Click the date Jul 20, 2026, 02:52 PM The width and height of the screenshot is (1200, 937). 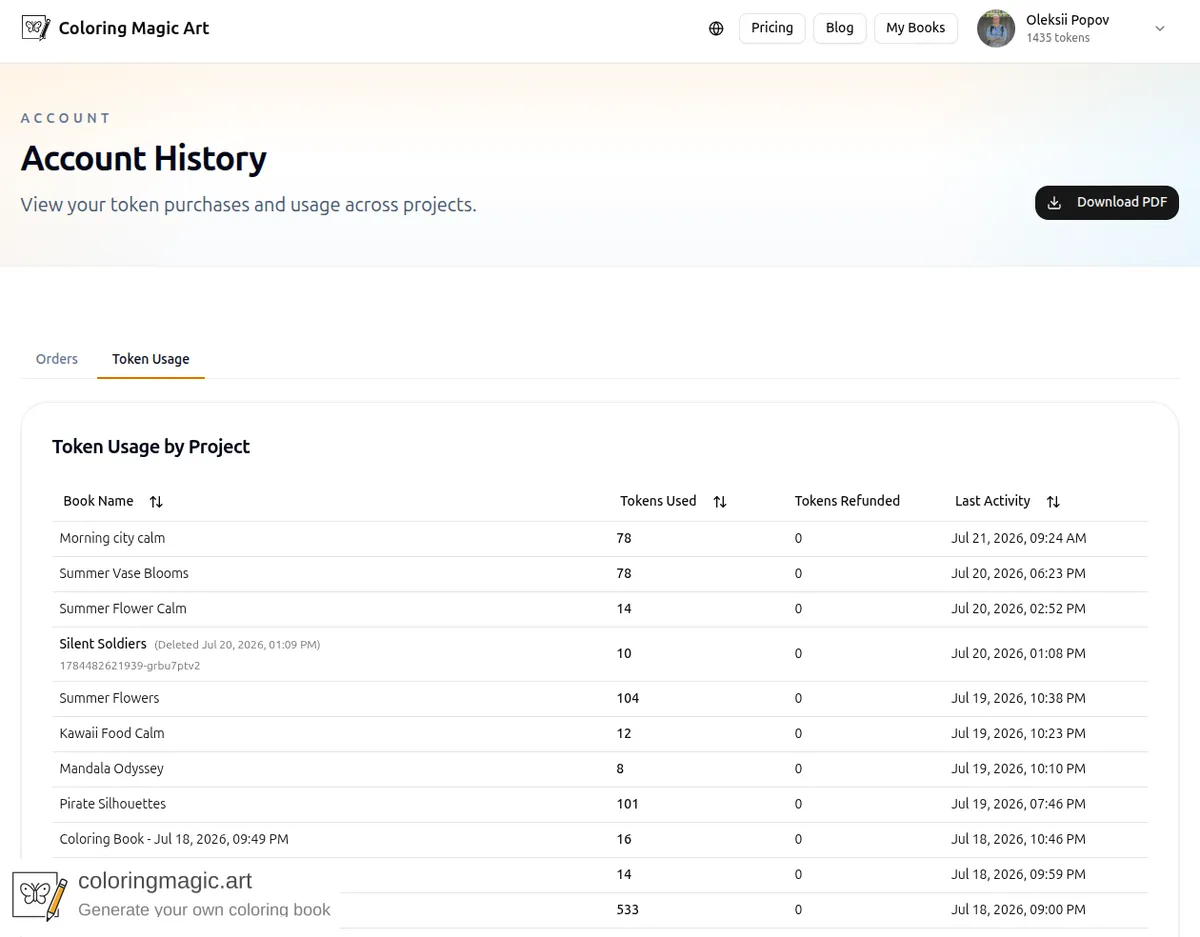[x=1018, y=608]
